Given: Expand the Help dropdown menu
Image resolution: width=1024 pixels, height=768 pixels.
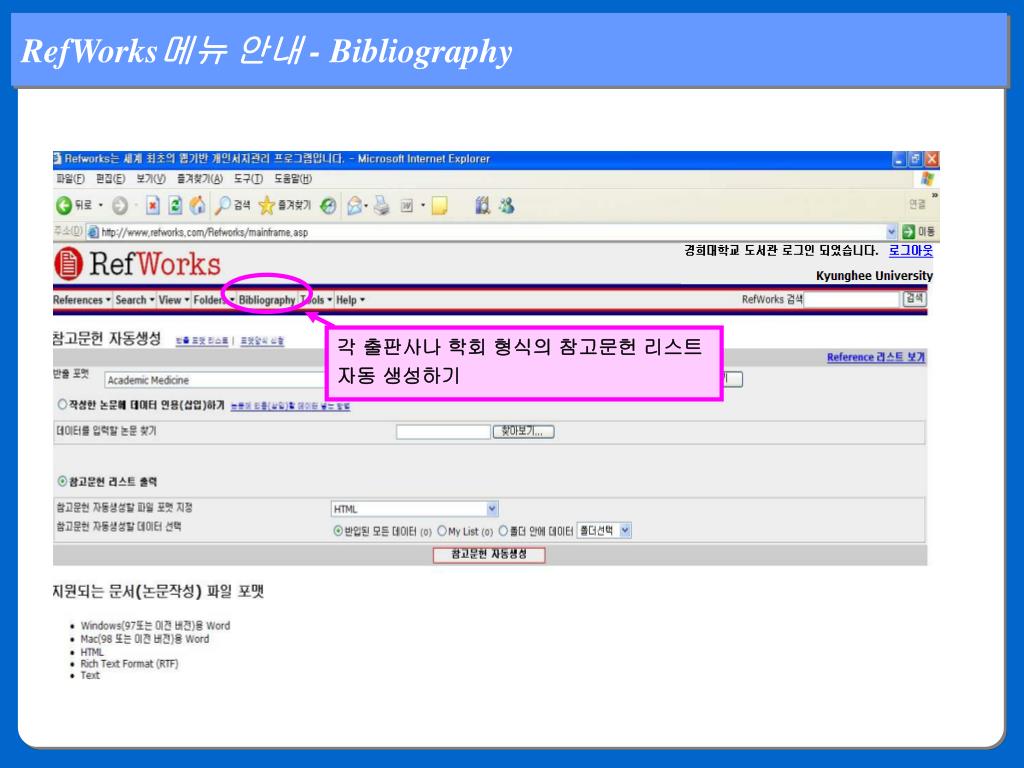Looking at the screenshot, I should pyautogui.click(x=350, y=300).
